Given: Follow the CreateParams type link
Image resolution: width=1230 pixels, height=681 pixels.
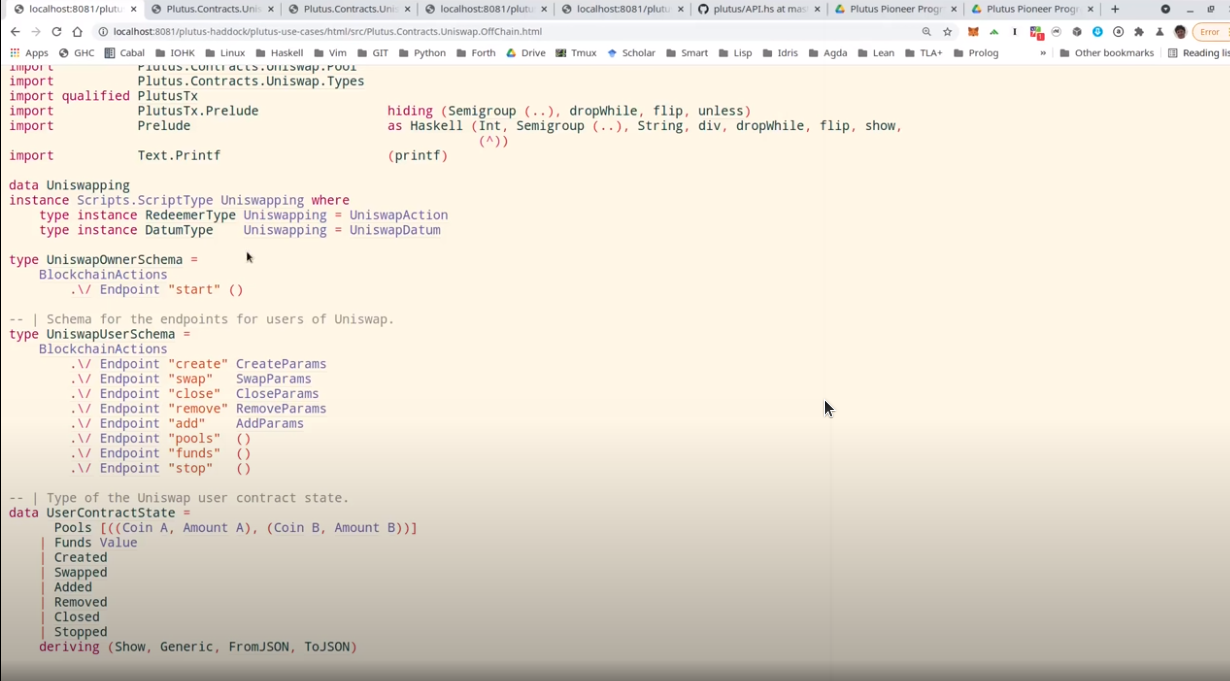Looking at the screenshot, I should [281, 364].
